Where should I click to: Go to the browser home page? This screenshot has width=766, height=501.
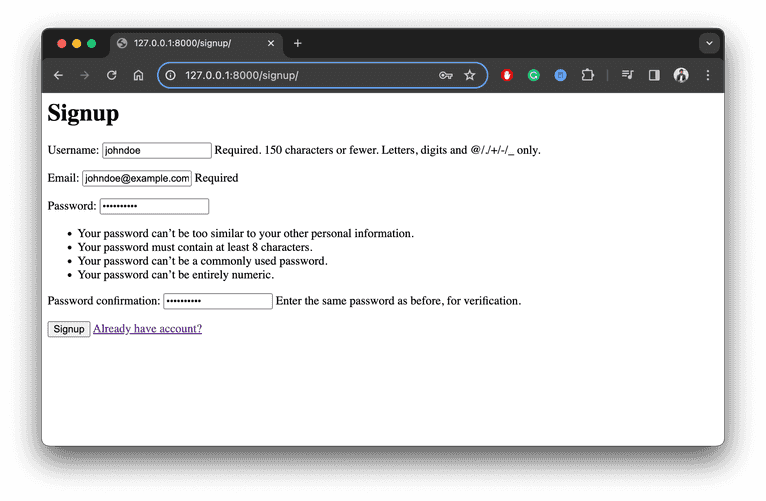pyautogui.click(x=139, y=75)
